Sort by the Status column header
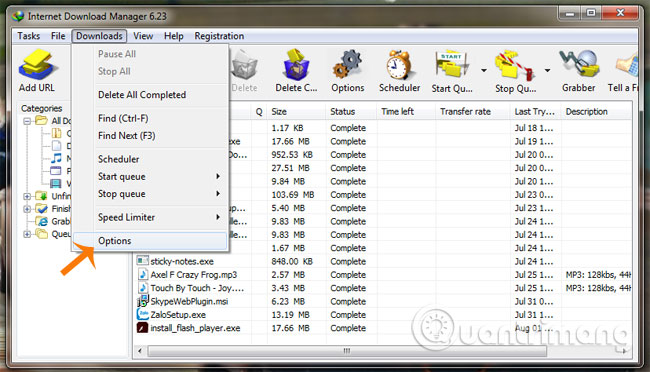 351,112
